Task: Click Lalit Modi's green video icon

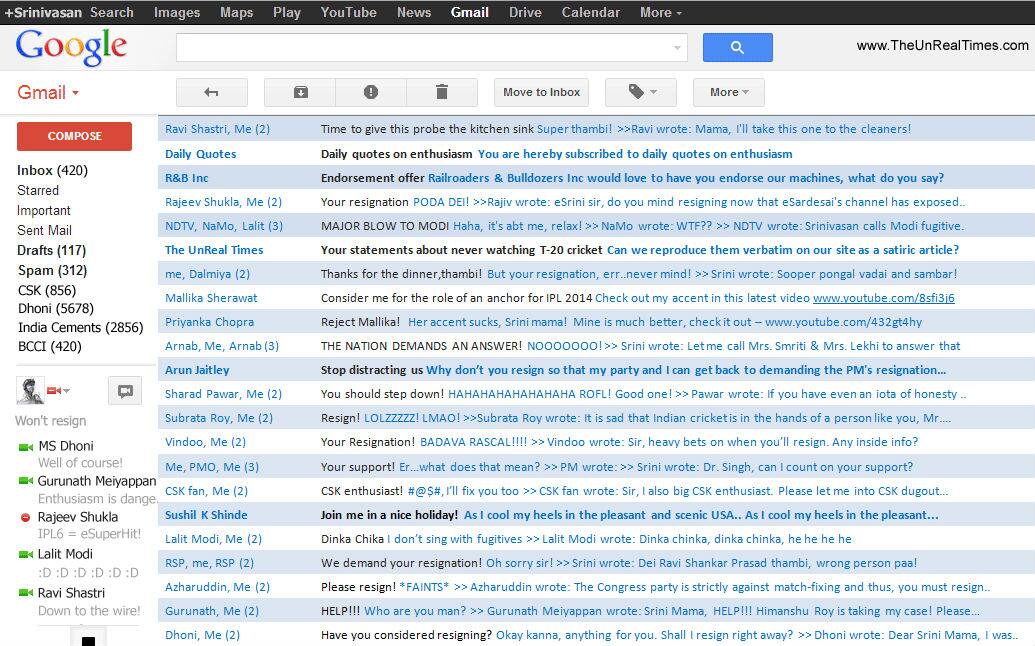Action: [x=26, y=554]
